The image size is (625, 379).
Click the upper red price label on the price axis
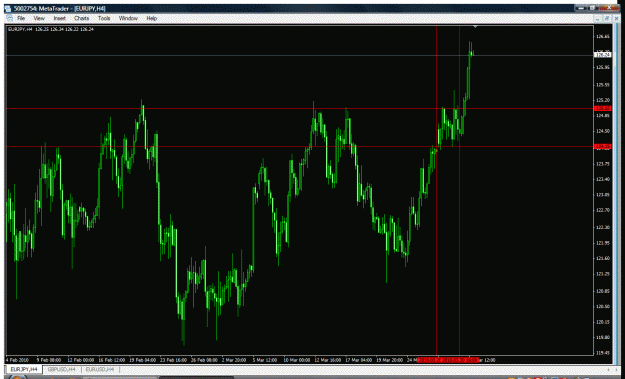[x=603, y=108]
